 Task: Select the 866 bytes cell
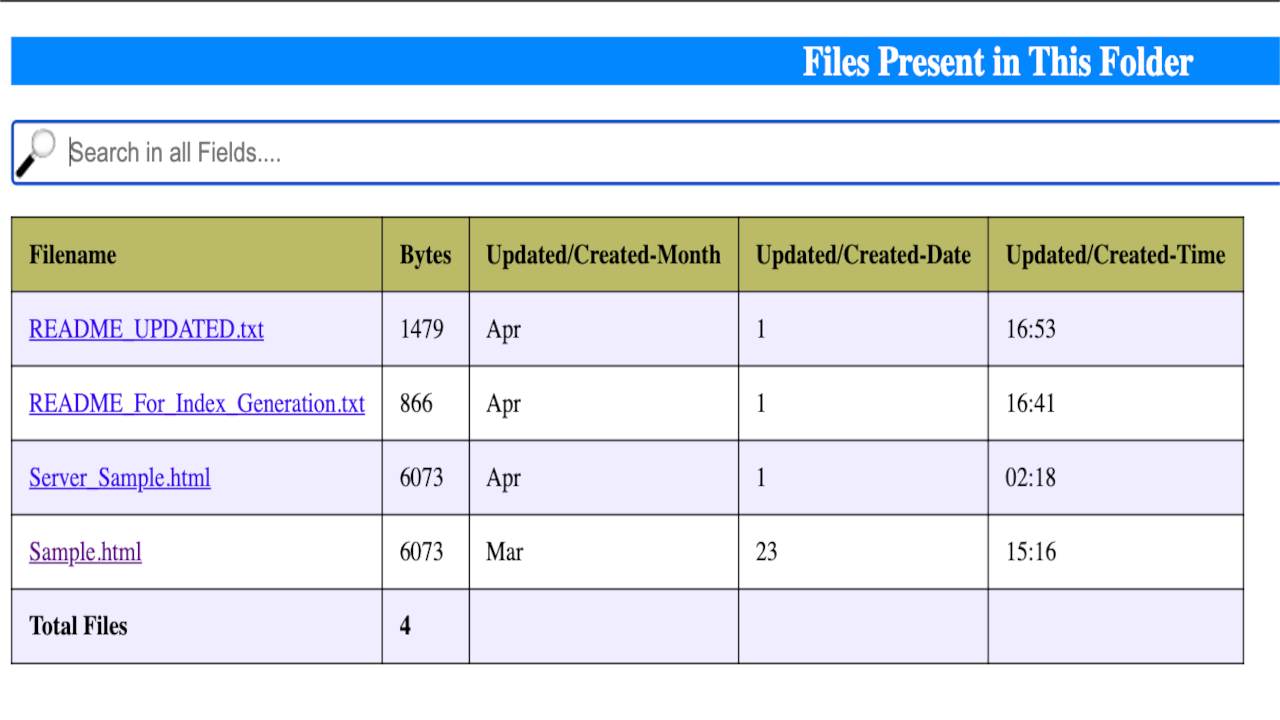click(426, 403)
